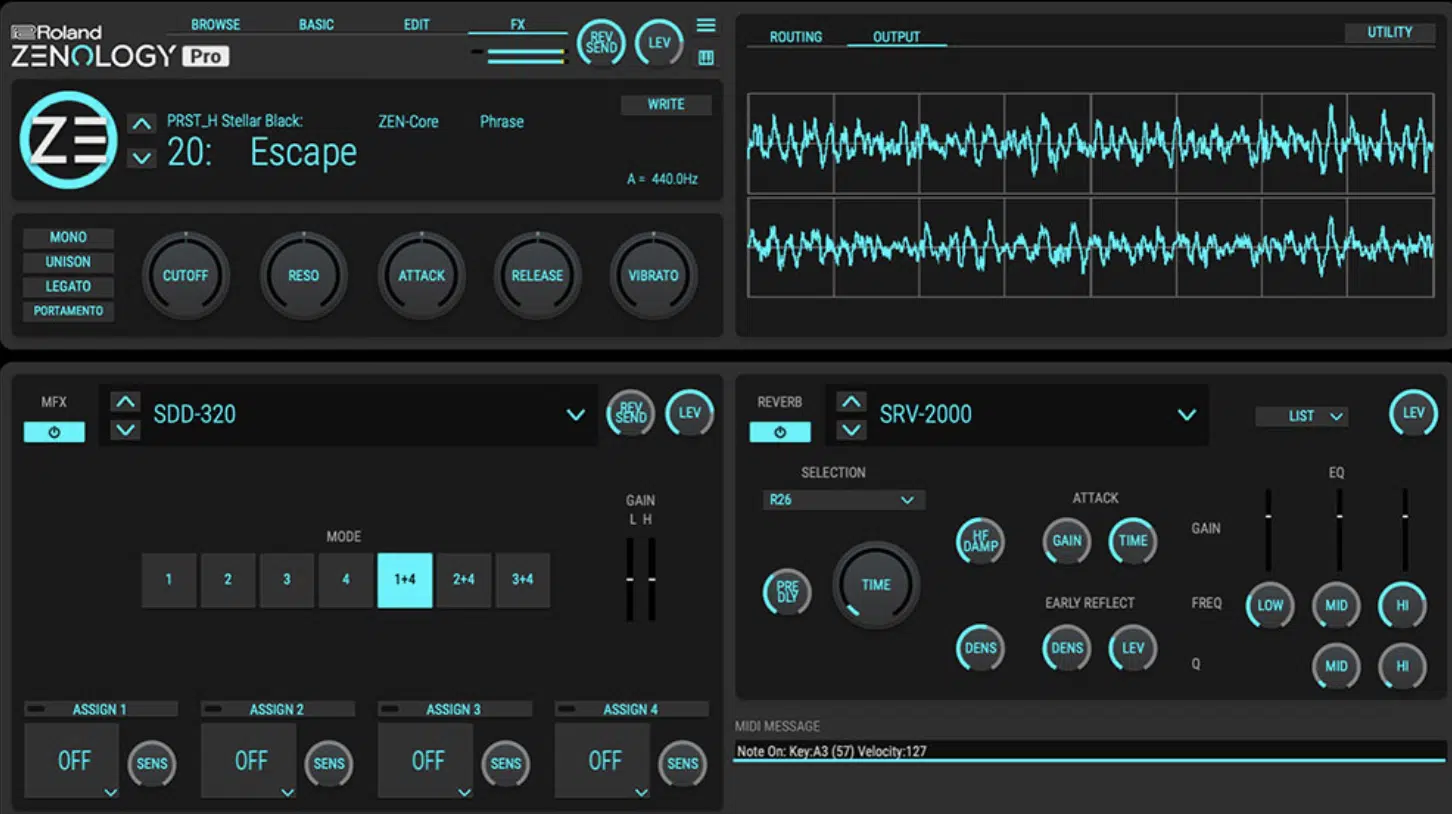Switch to the BROWSE tab
Screen dimensions: 1452x814
point(216,24)
